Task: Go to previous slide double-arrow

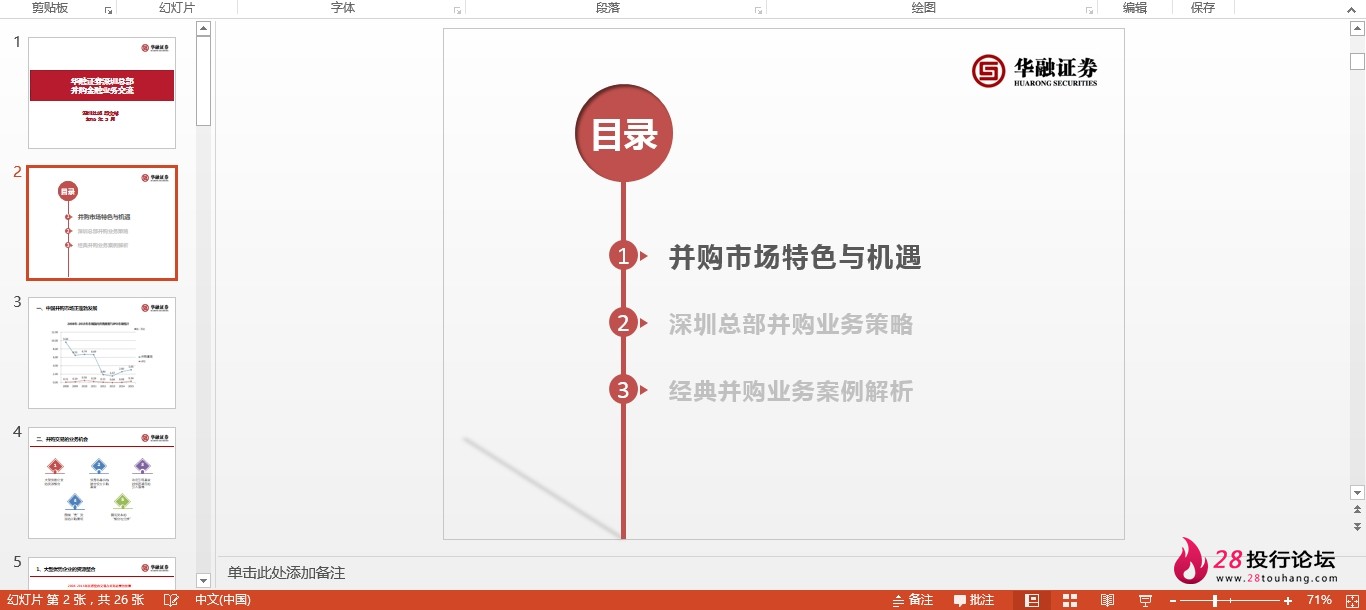Action: tap(1357, 509)
